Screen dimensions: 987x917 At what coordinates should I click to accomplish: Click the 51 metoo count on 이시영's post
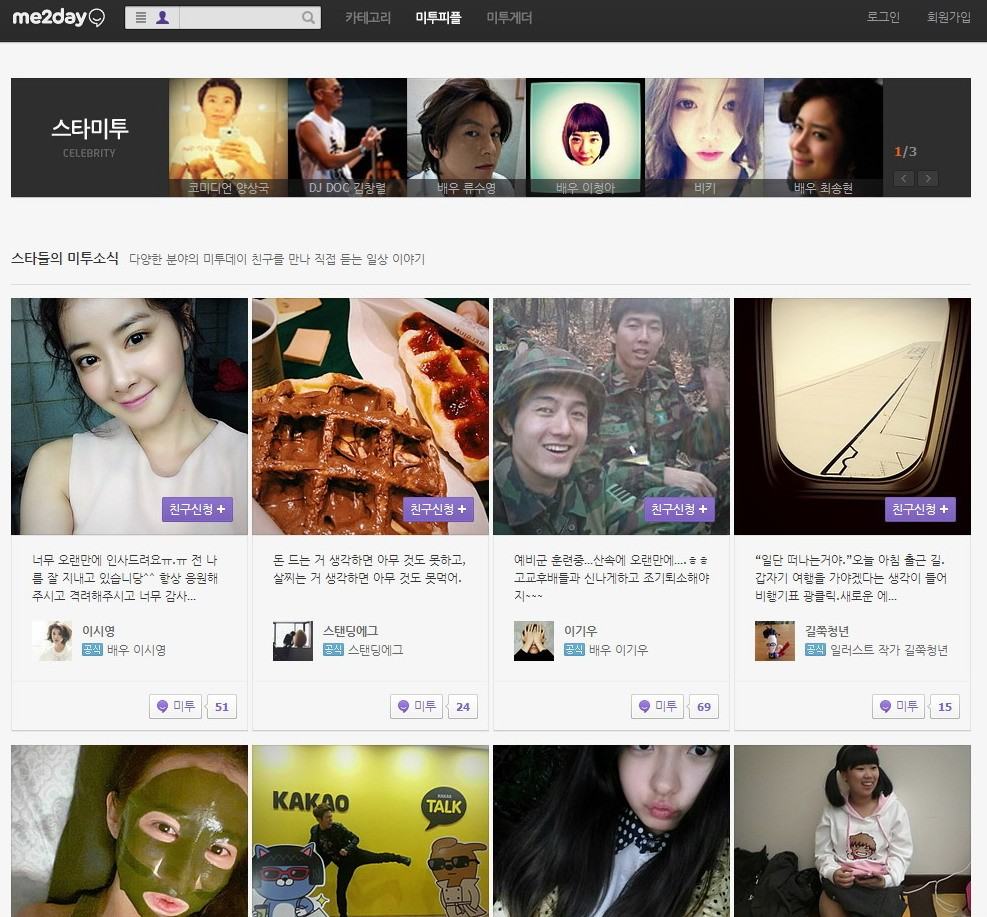(x=222, y=707)
